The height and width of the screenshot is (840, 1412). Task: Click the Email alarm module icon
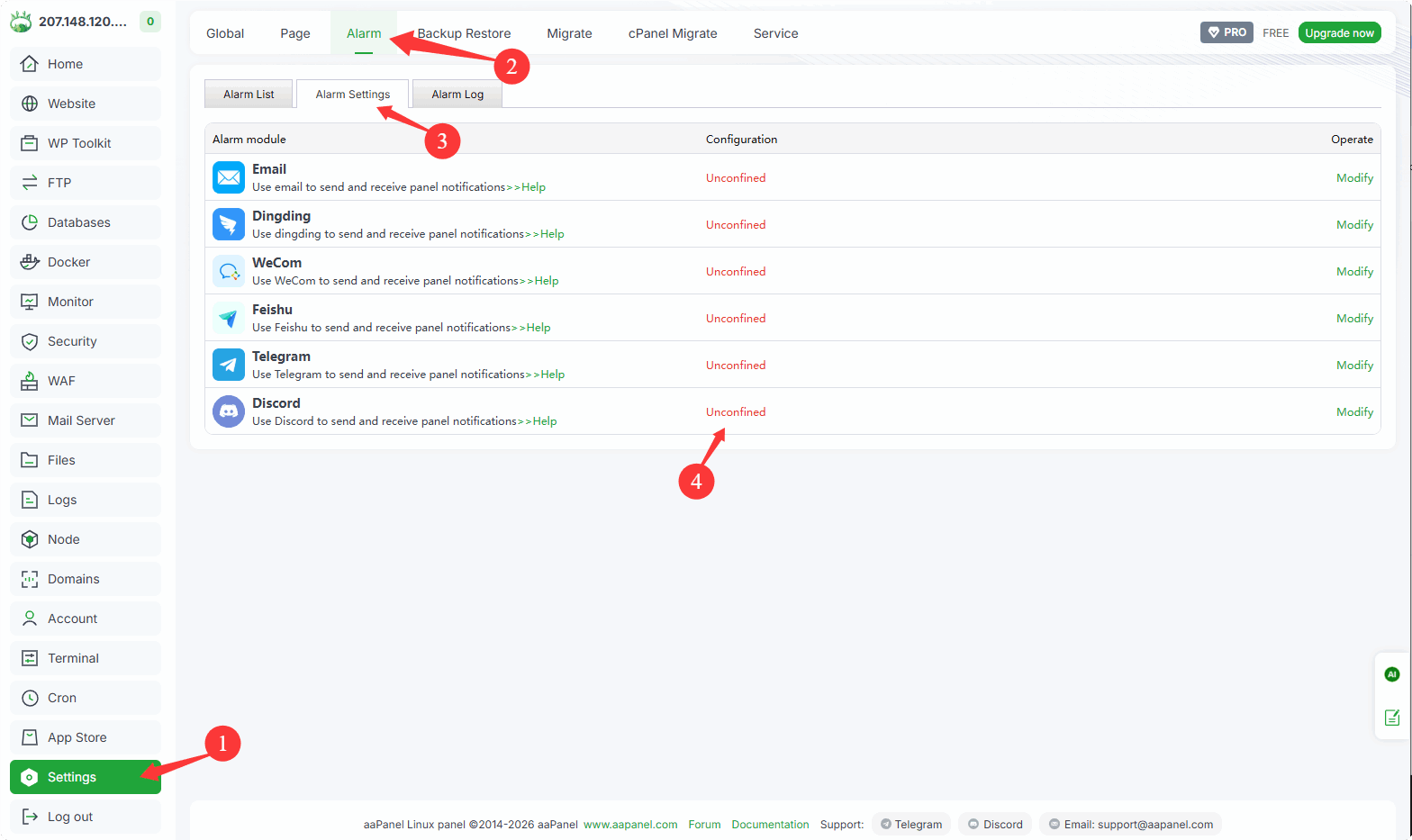pos(229,177)
